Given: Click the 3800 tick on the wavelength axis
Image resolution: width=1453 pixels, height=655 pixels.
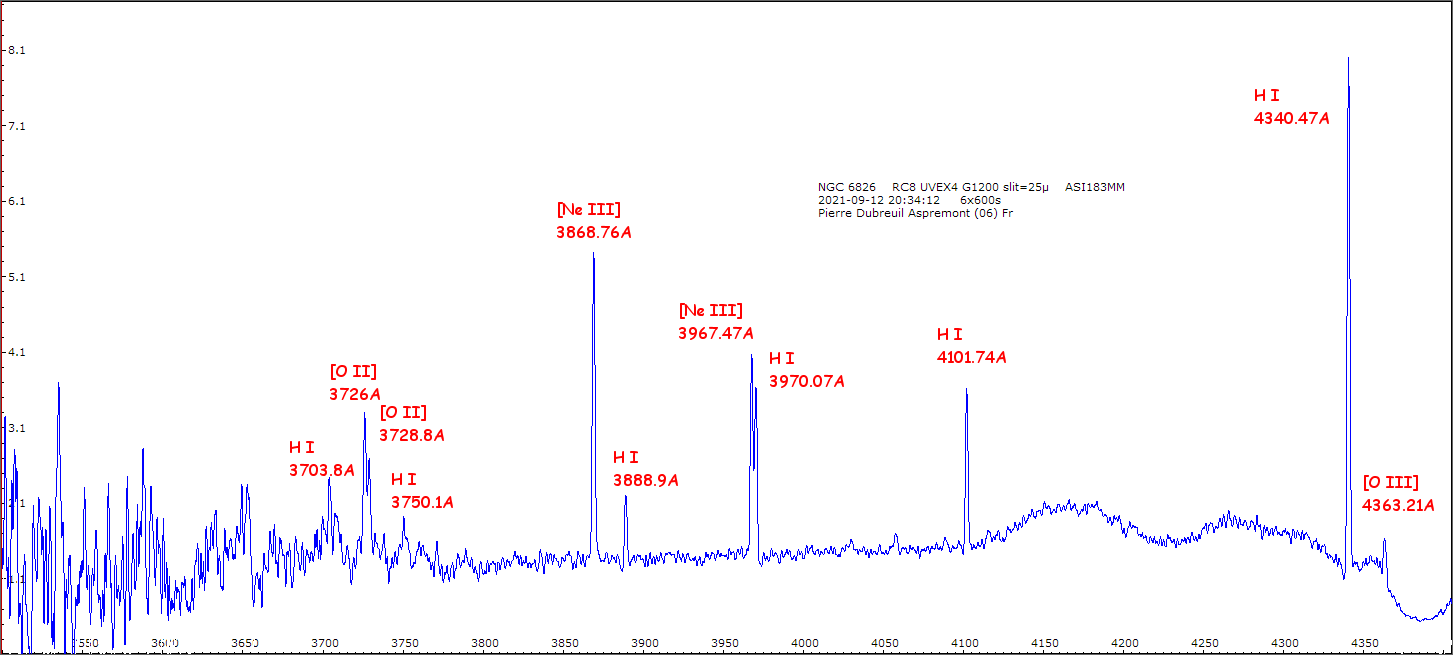Looking at the screenshot, I should pyautogui.click(x=484, y=642).
